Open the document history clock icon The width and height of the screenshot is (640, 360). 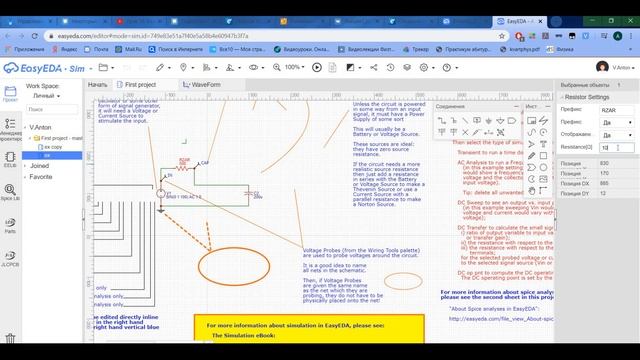(x=391, y=67)
